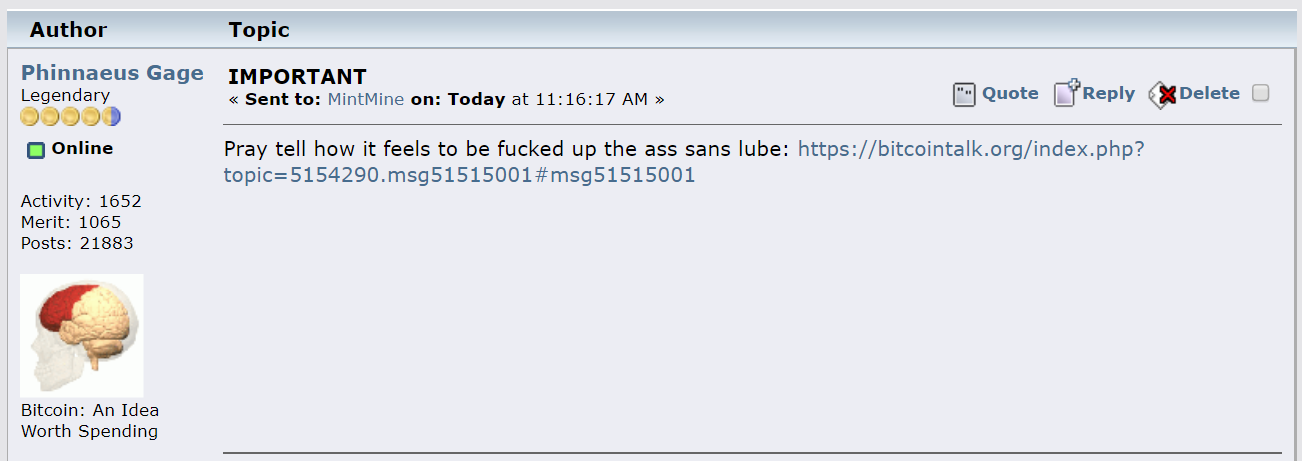
Task: Click the Online status text
Action: point(82,149)
